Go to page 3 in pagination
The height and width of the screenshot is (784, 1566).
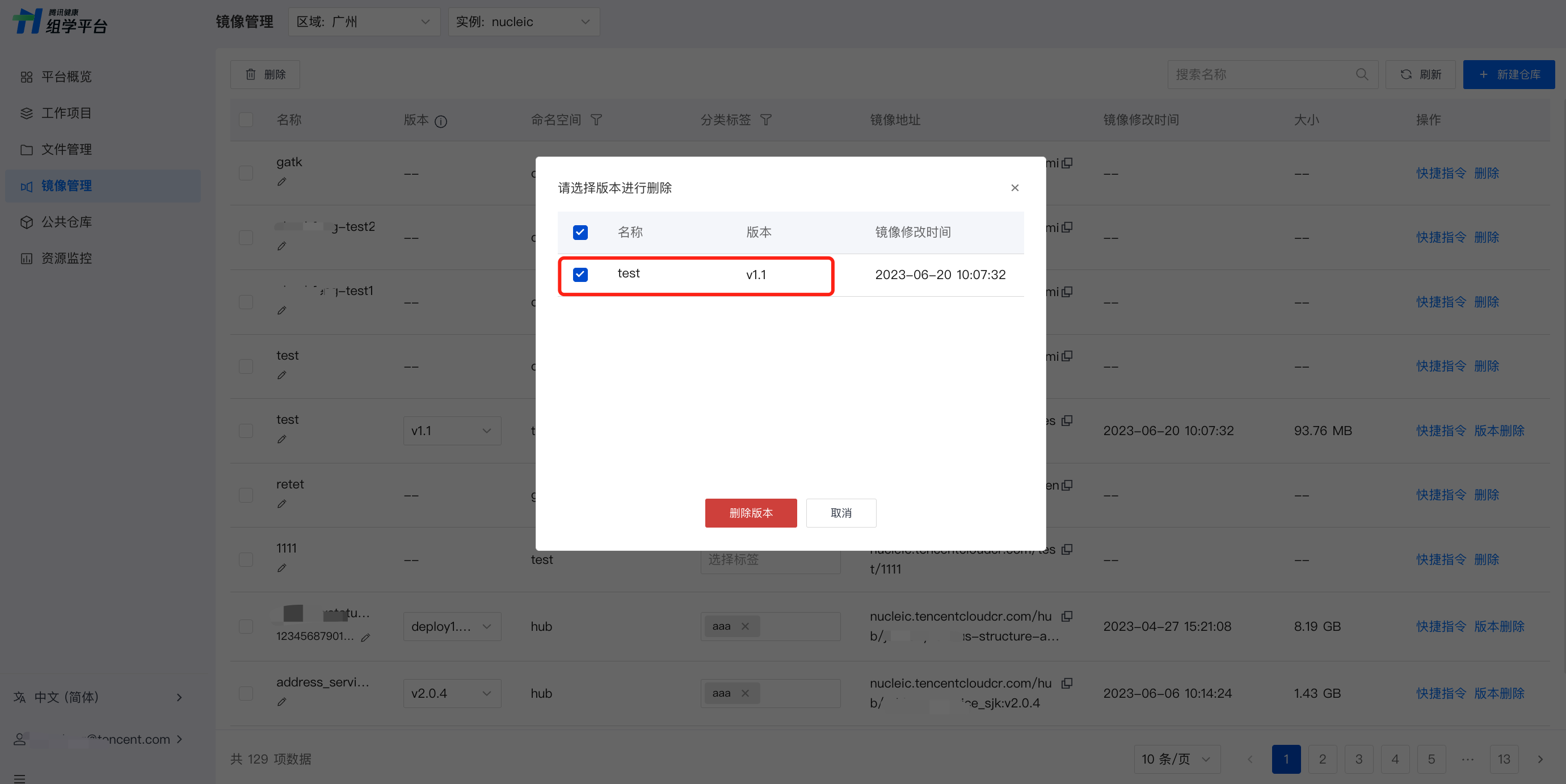pos(1358,758)
